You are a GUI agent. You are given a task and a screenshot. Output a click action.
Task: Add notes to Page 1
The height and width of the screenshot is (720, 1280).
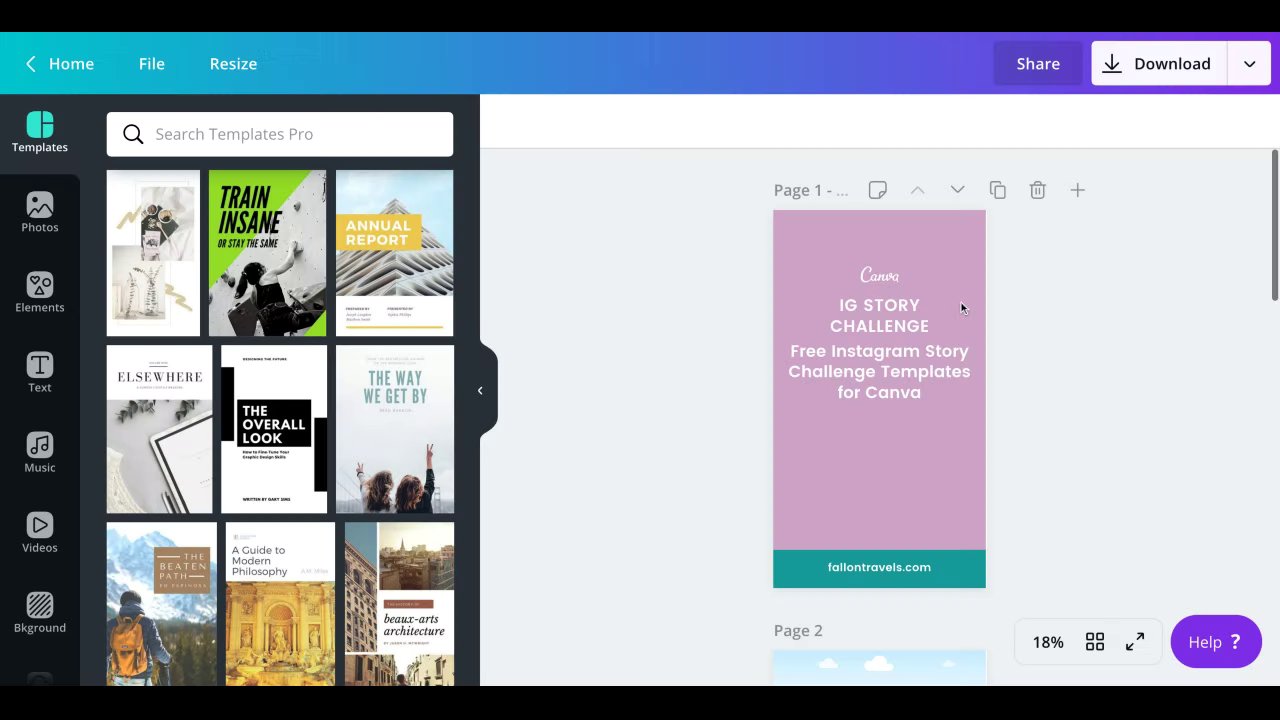click(877, 190)
